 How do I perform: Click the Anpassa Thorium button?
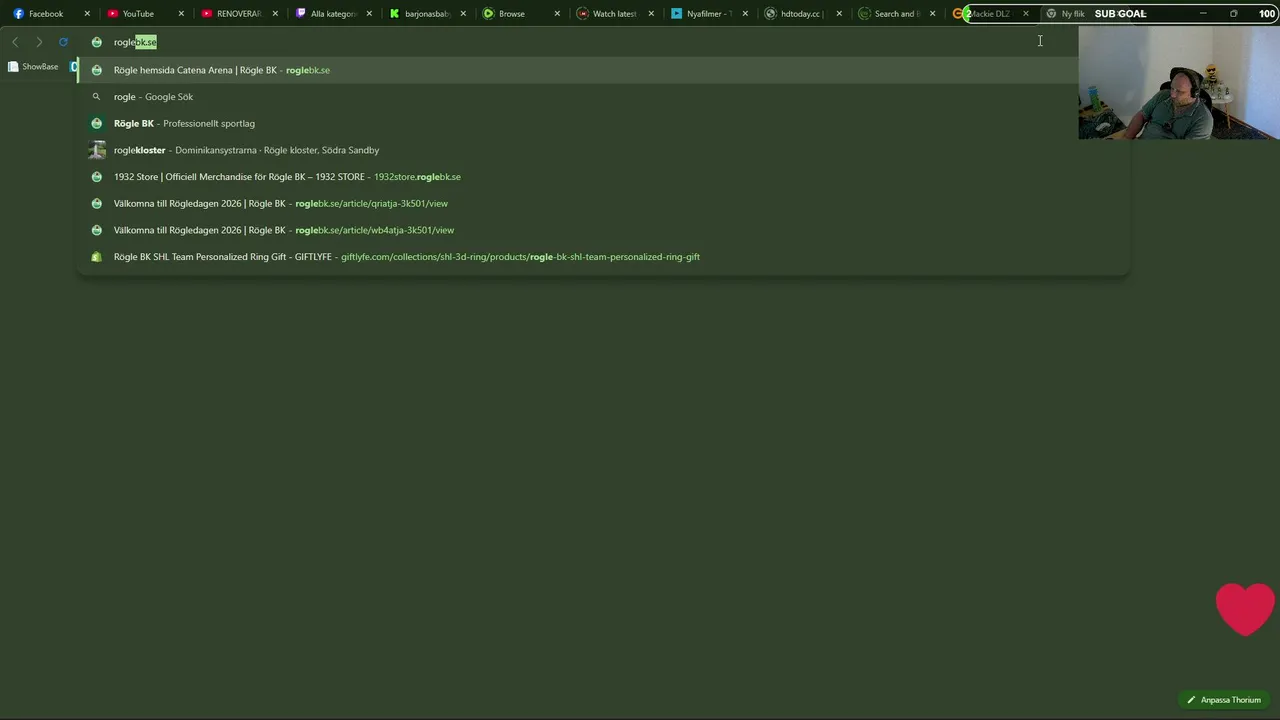pyautogui.click(x=1224, y=700)
